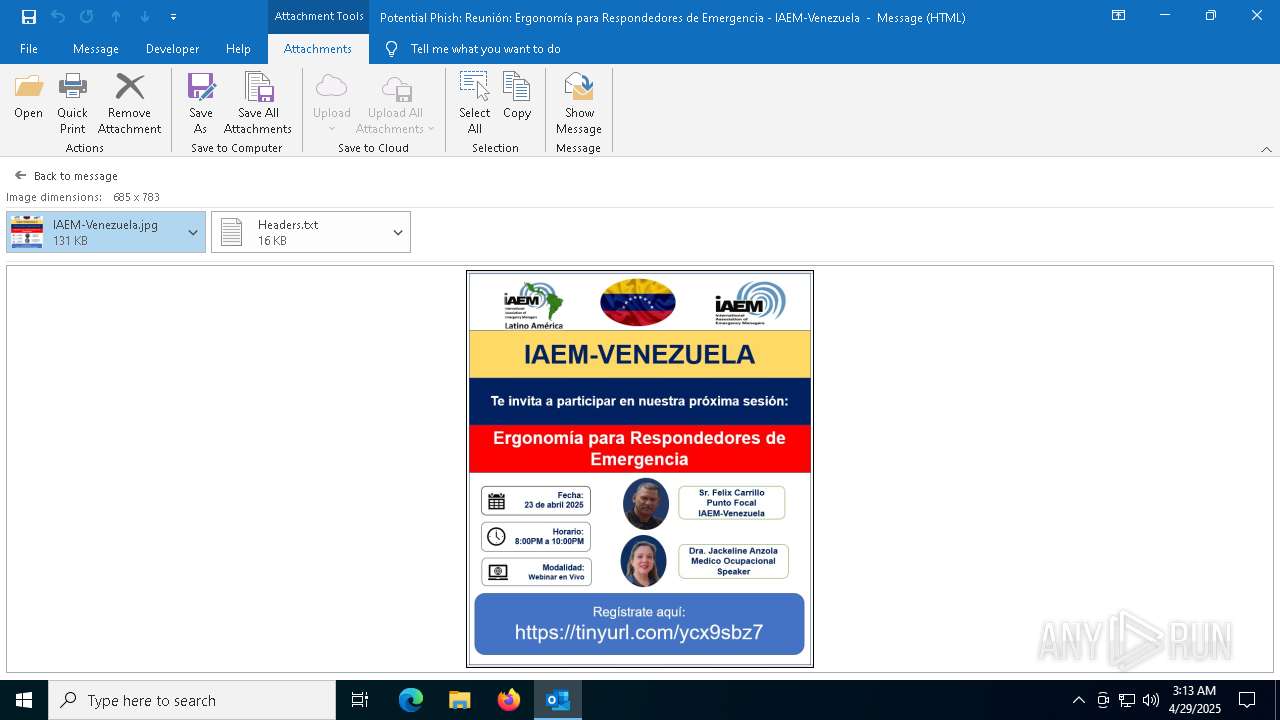
Task: Save All Attachments
Action: 258,104
